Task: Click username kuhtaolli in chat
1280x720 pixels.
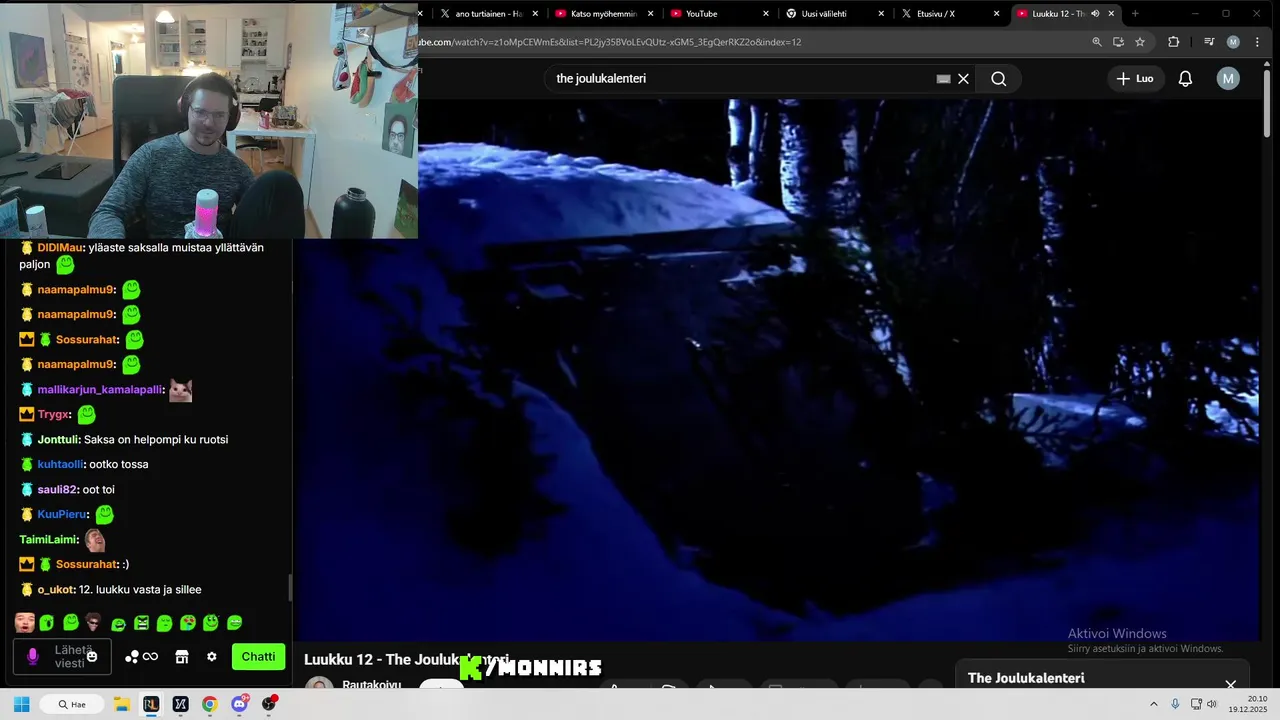Action: (61, 464)
